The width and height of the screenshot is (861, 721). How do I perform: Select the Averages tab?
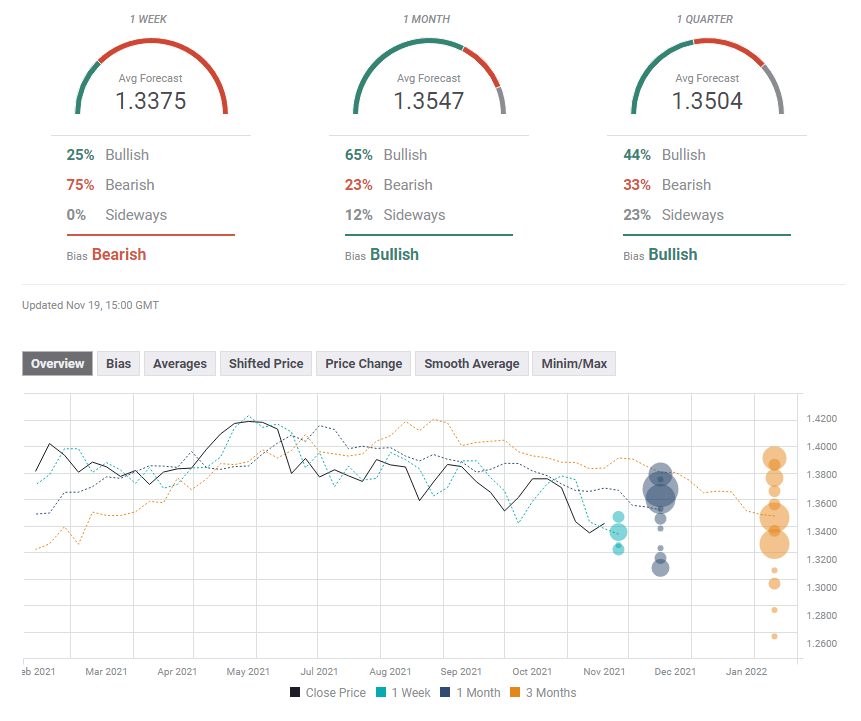pyautogui.click(x=180, y=364)
